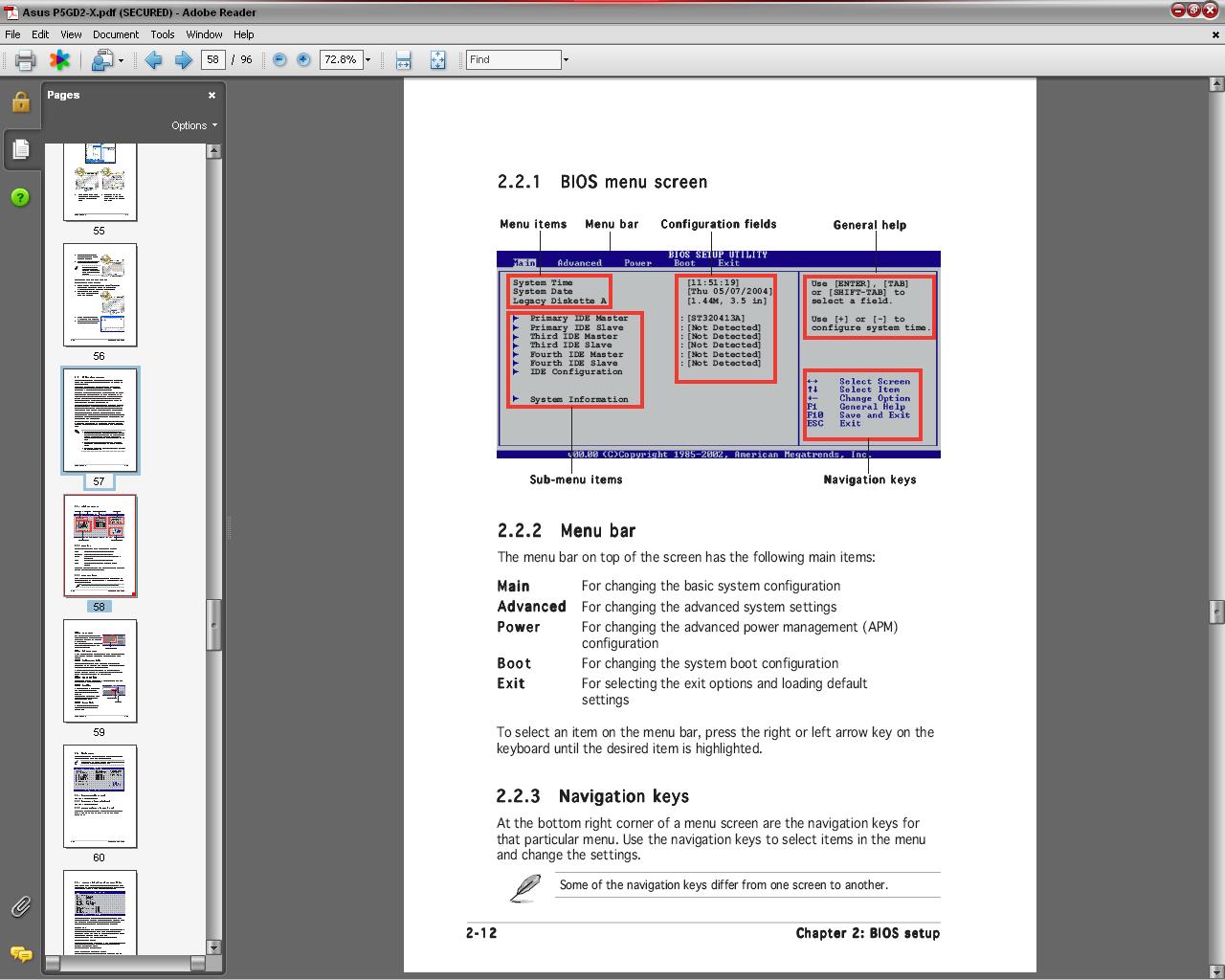Select page 55 thumbnail
The image size is (1225, 980).
pos(100,182)
